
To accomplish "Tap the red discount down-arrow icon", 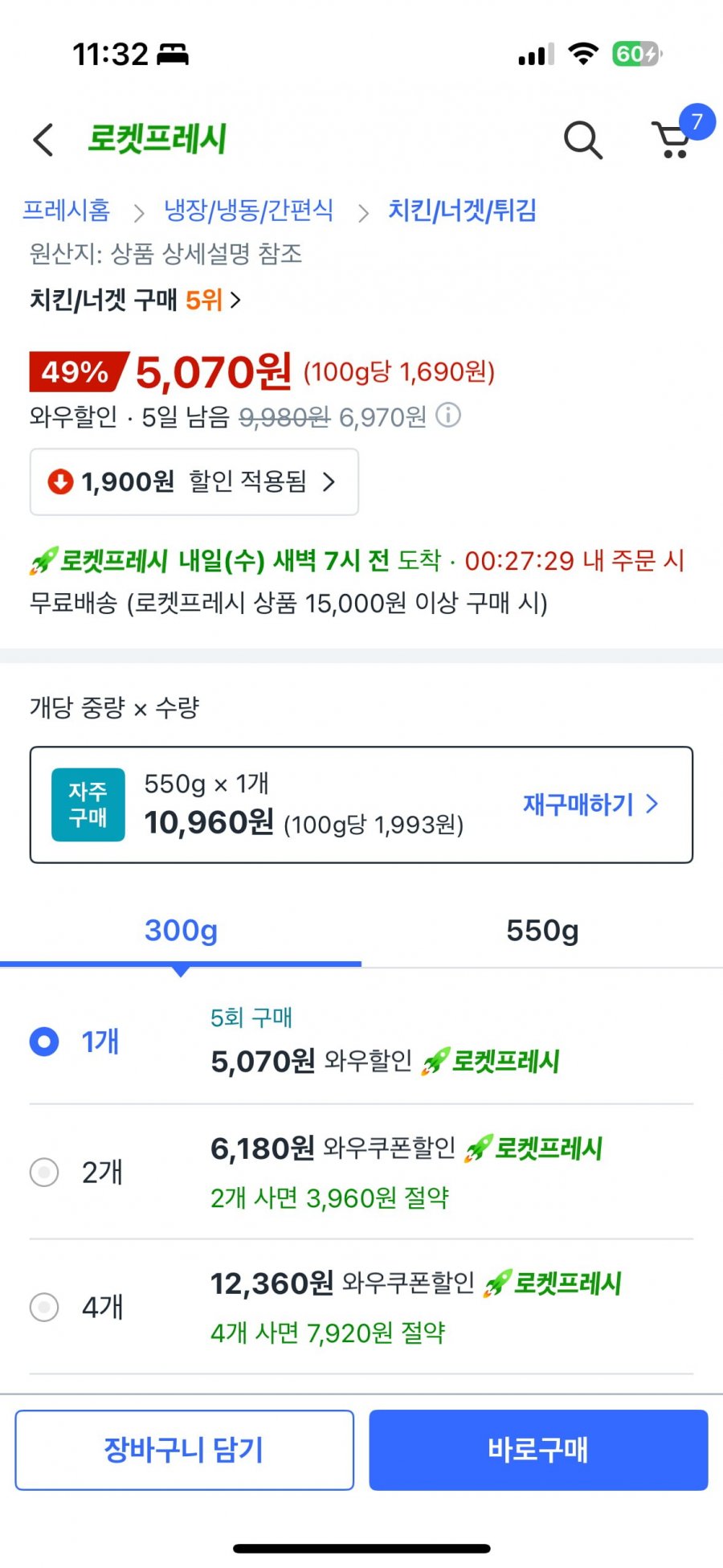I will 60,482.
